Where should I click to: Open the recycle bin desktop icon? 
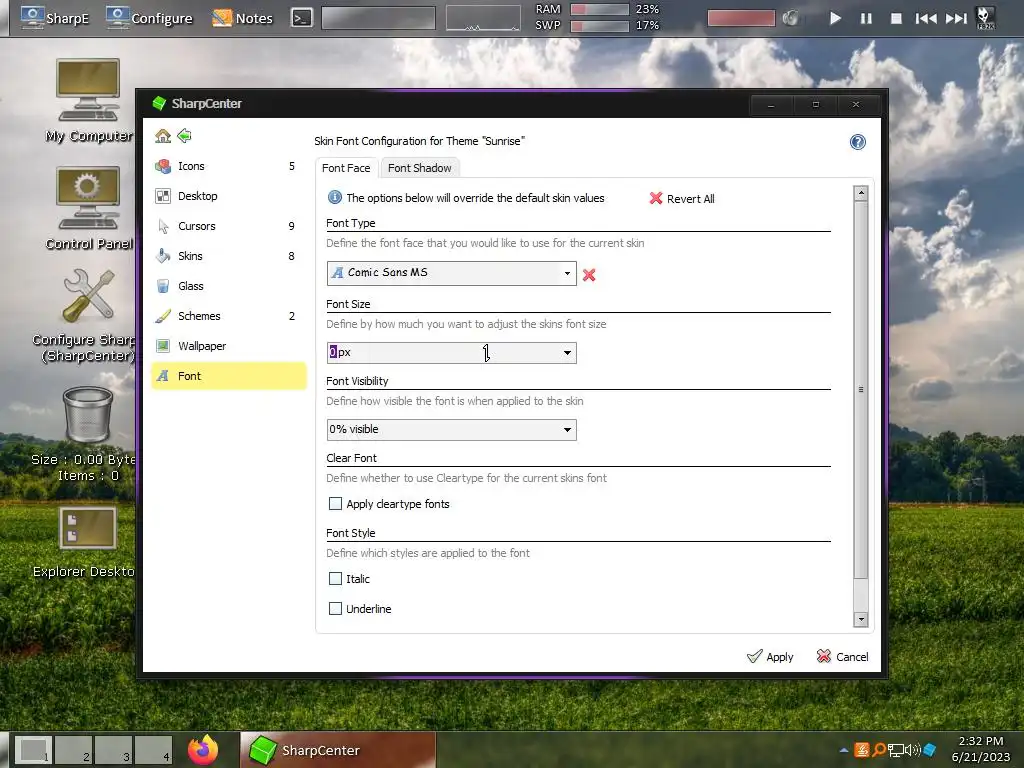click(x=87, y=433)
